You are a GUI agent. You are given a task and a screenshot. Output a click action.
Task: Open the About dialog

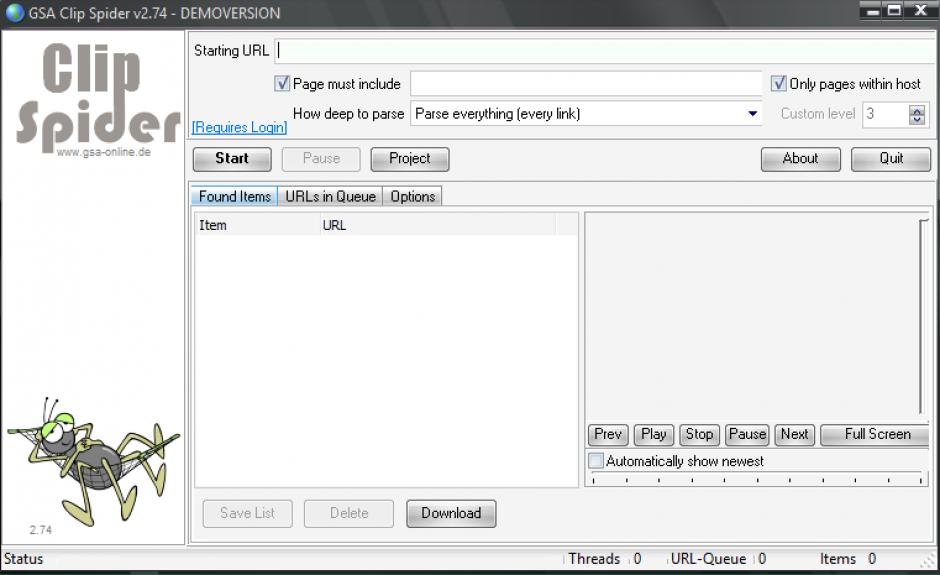coord(801,159)
